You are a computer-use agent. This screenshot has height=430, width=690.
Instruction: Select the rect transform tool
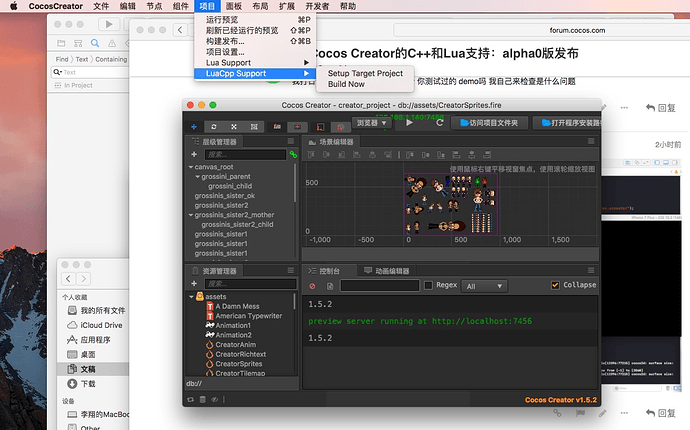(254, 127)
